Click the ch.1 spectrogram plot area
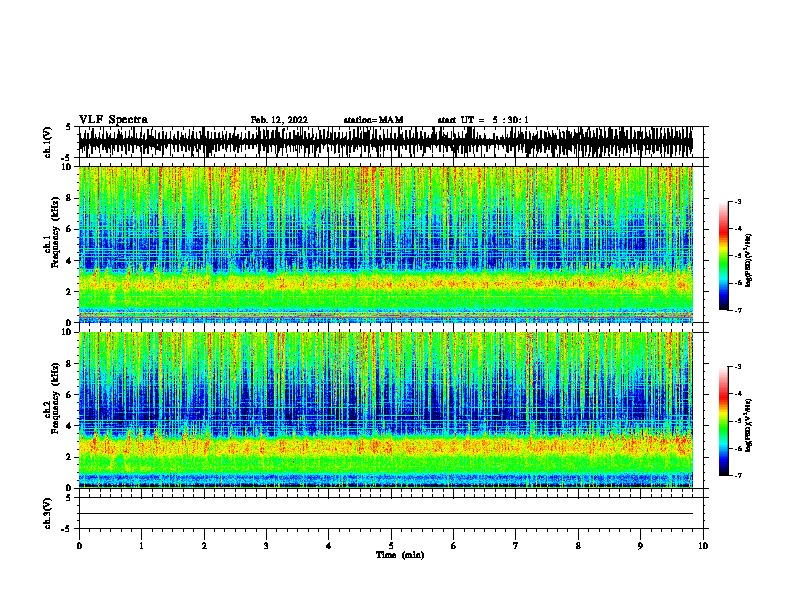792x612 pixels. point(386,244)
